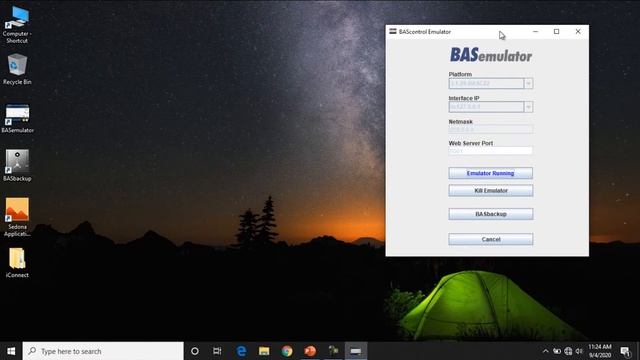Viewport: 640px width, 360px height.
Task: Open the network icon in the system tray
Action: click(568, 351)
